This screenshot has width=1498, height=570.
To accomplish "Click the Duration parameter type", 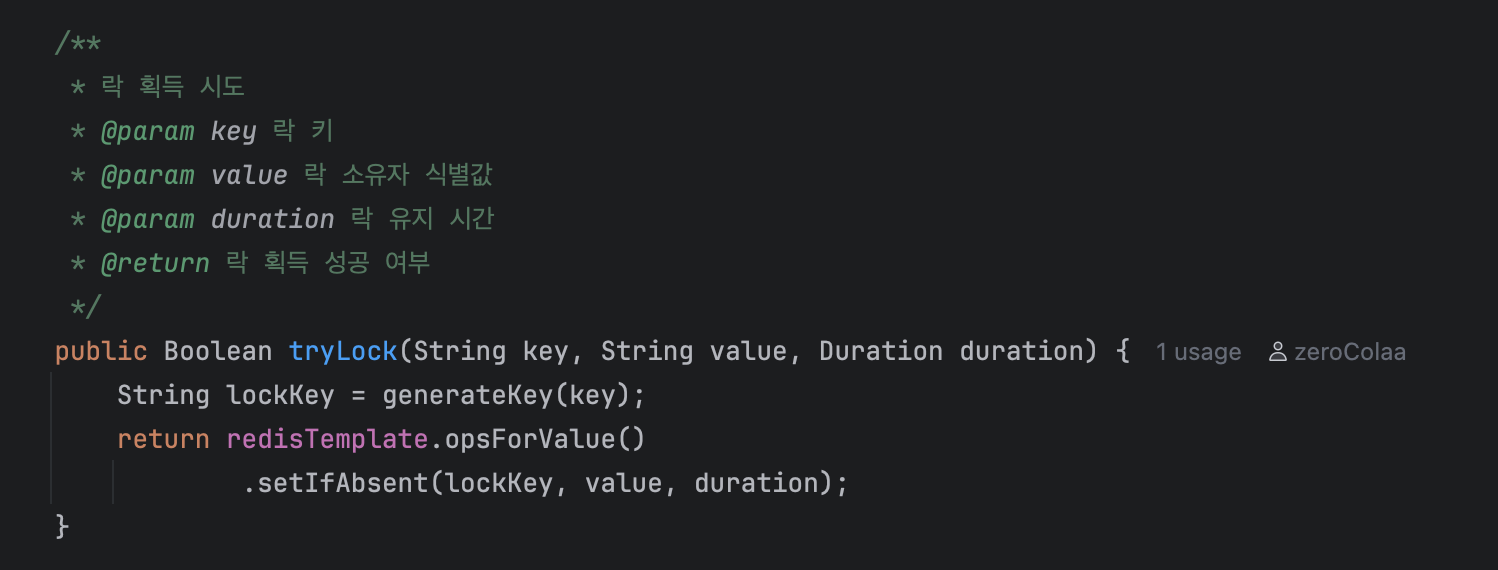I will click(x=880, y=352).
